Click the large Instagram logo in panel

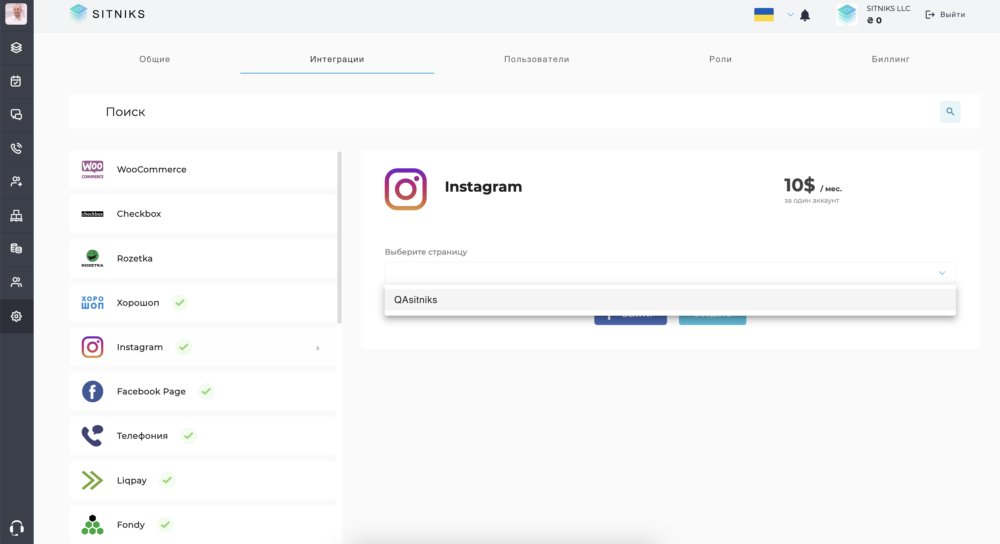pos(406,189)
